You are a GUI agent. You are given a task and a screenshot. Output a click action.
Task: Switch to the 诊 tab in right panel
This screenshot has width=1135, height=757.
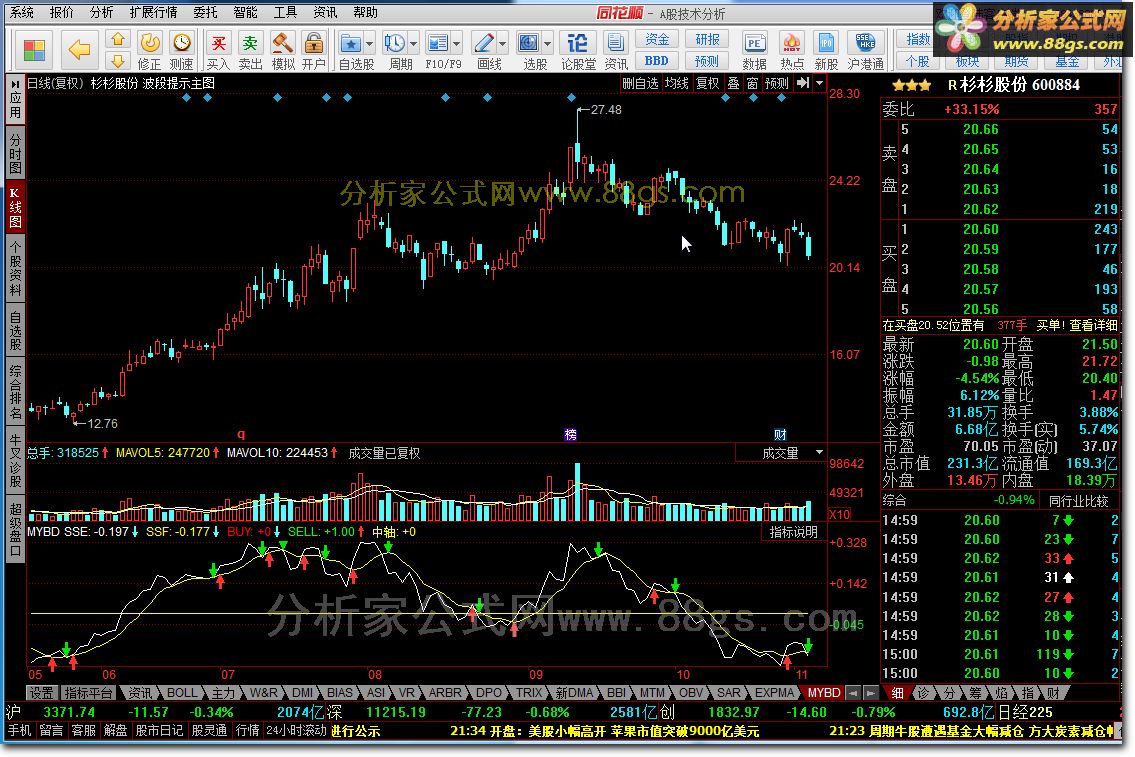click(x=924, y=693)
